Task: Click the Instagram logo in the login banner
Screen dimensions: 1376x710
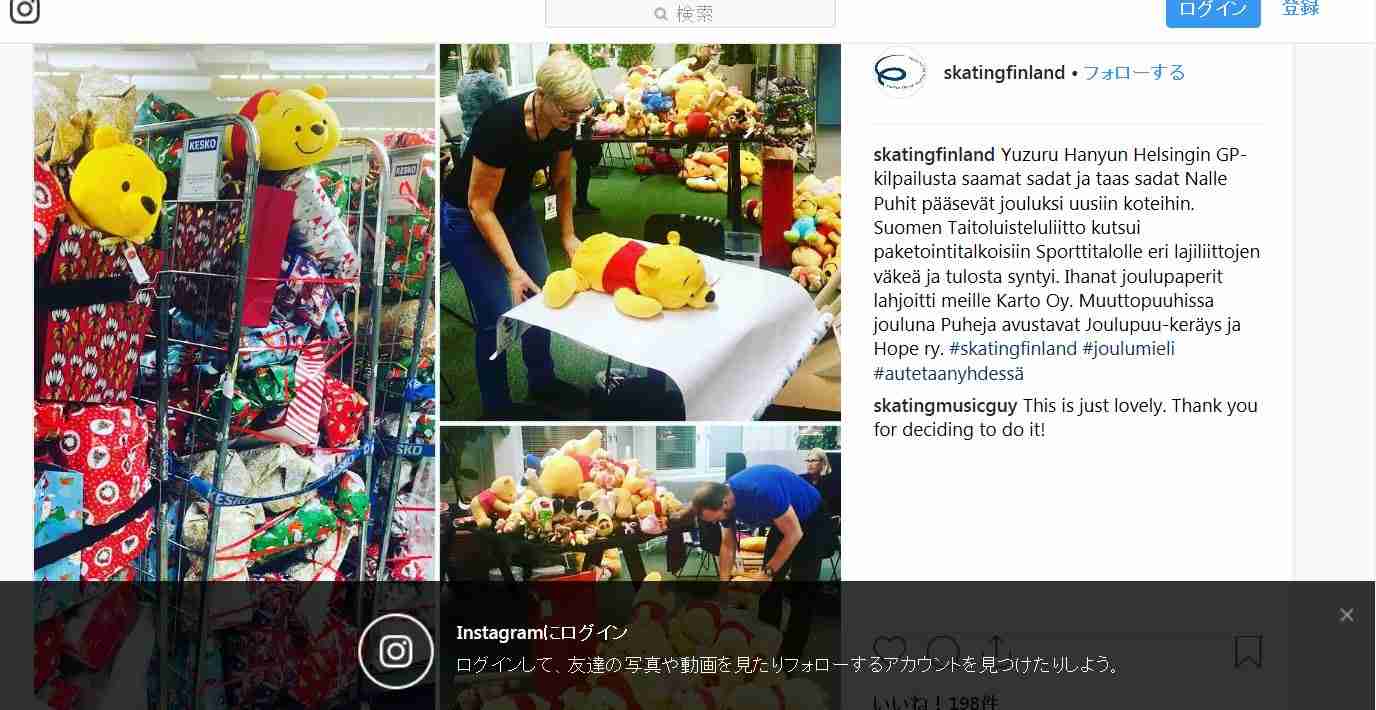Action: pos(396,651)
